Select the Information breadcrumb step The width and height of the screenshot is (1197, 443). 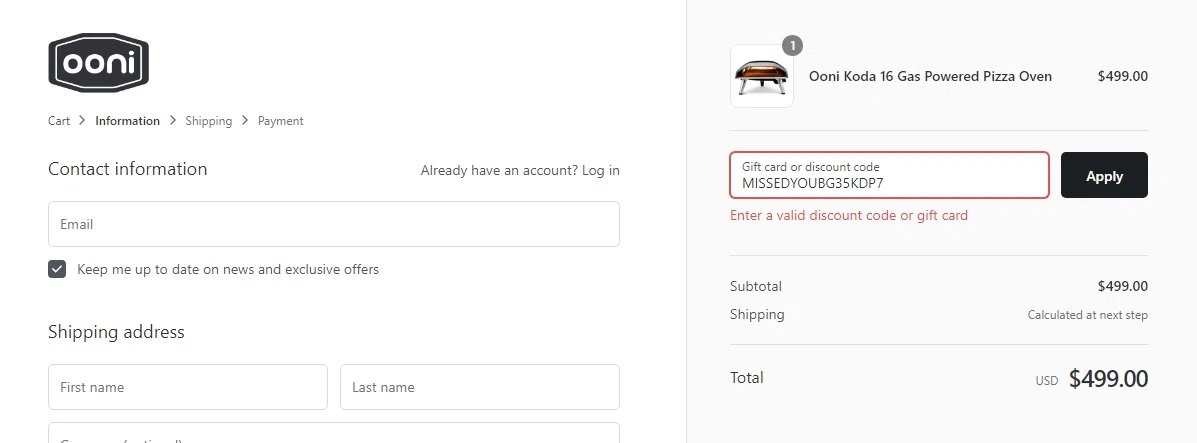(x=127, y=121)
